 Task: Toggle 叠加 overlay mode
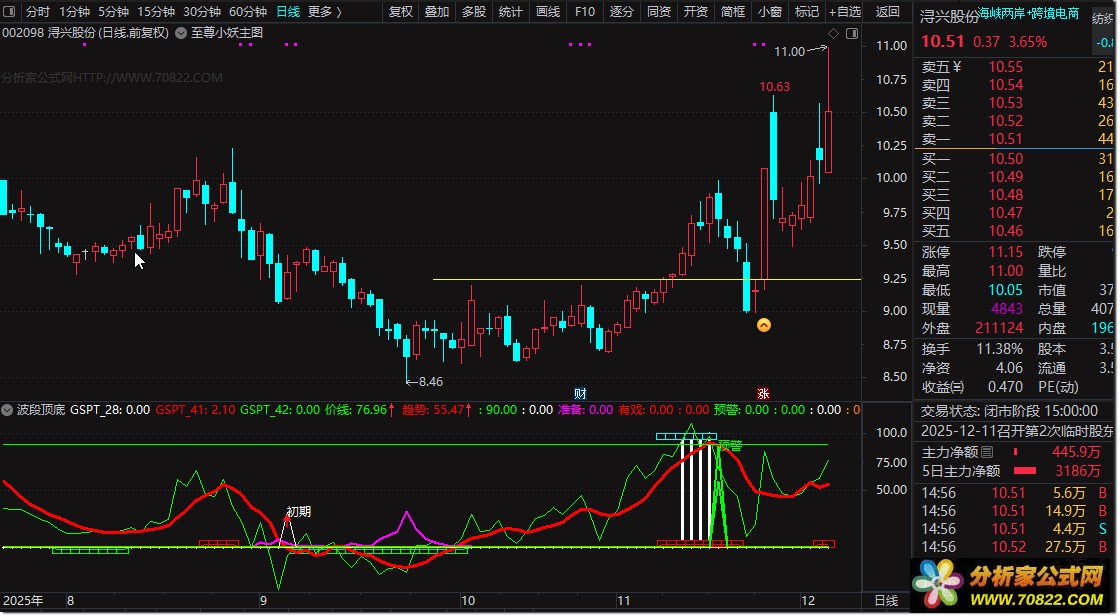437,11
